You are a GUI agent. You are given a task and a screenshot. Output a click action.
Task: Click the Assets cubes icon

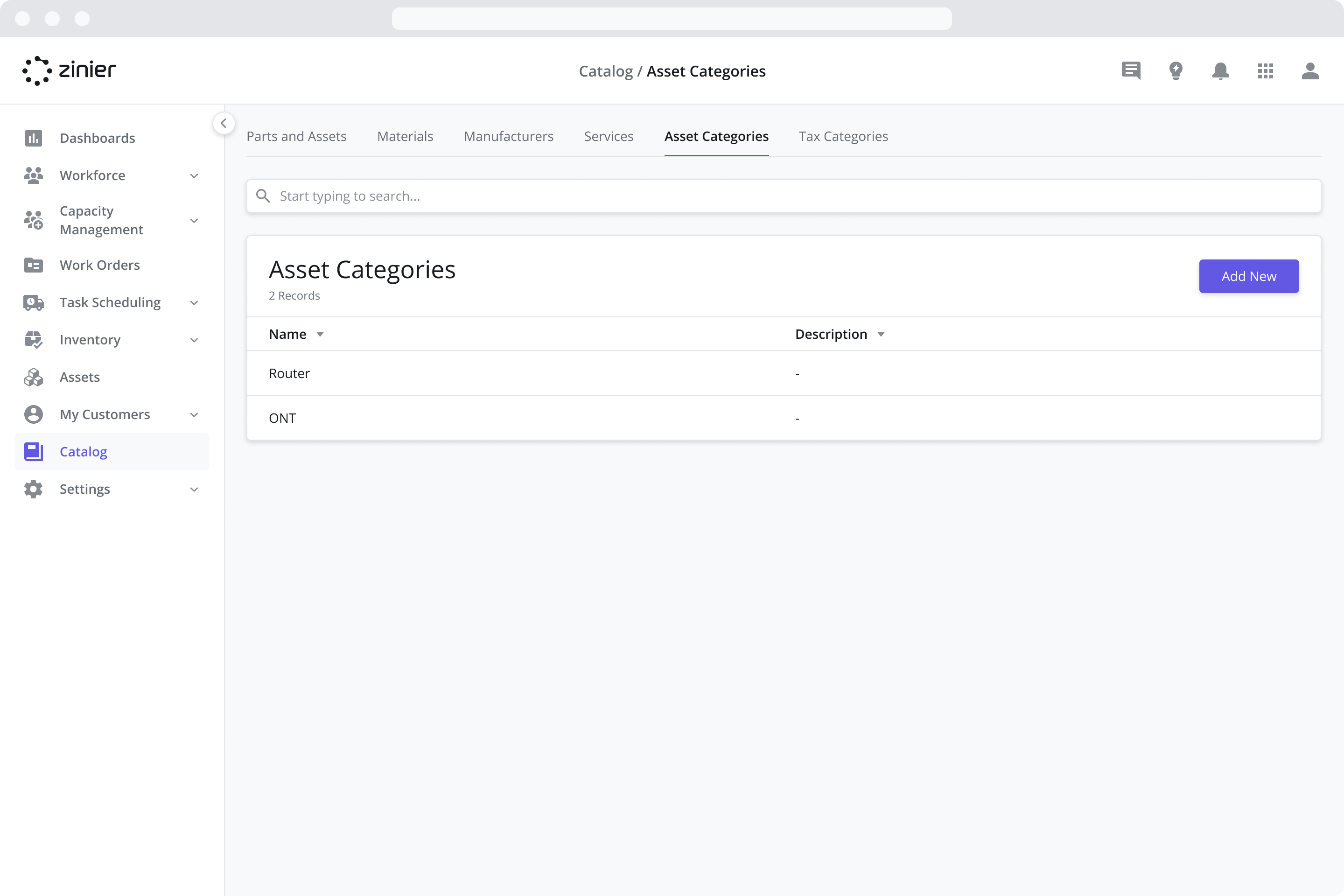pyautogui.click(x=34, y=377)
